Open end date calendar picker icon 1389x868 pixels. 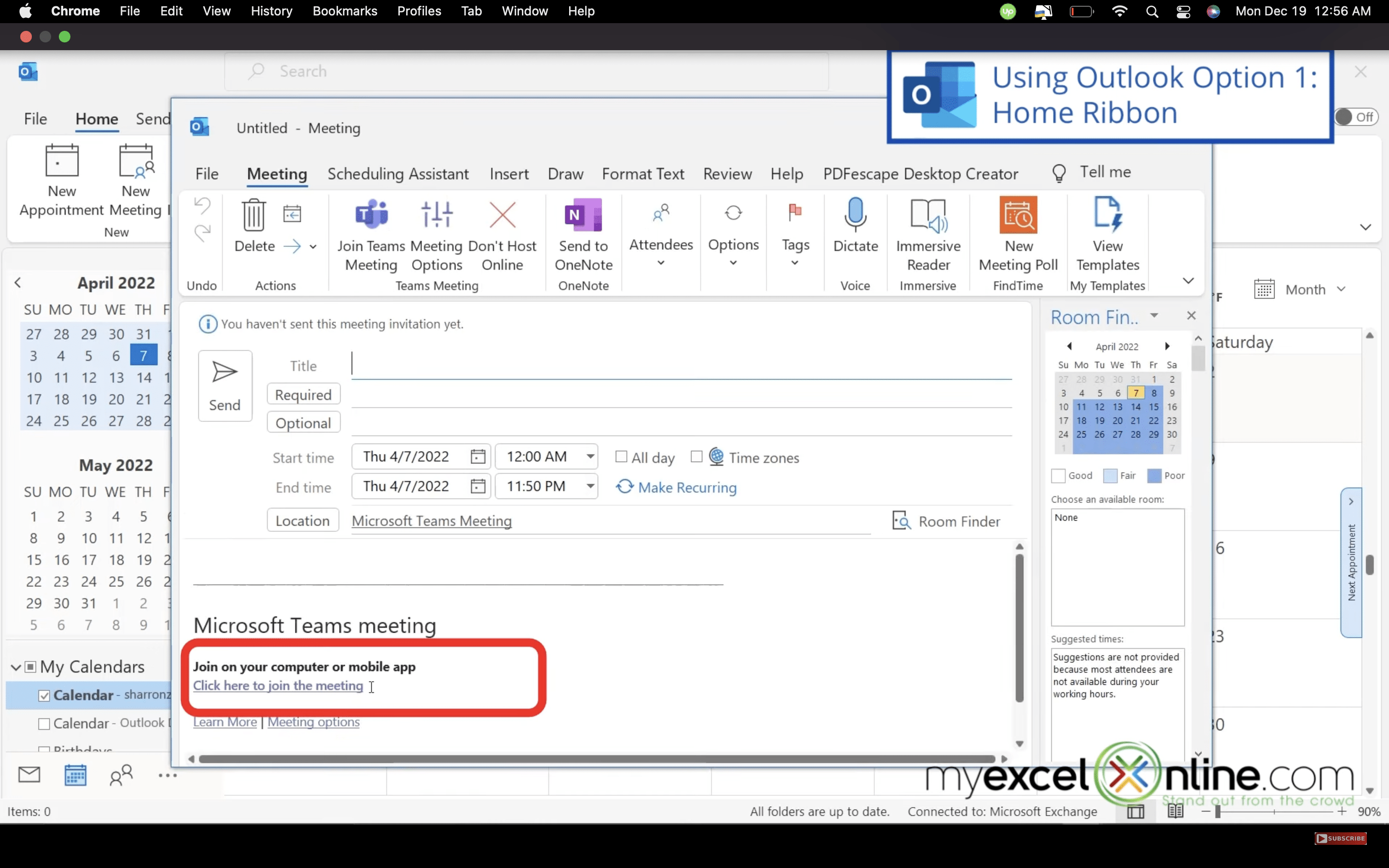(477, 486)
